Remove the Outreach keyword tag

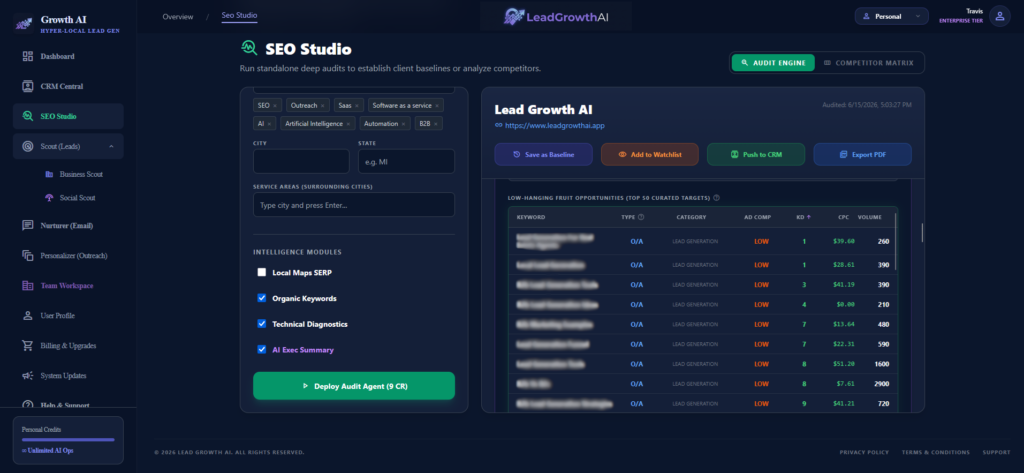click(x=322, y=105)
